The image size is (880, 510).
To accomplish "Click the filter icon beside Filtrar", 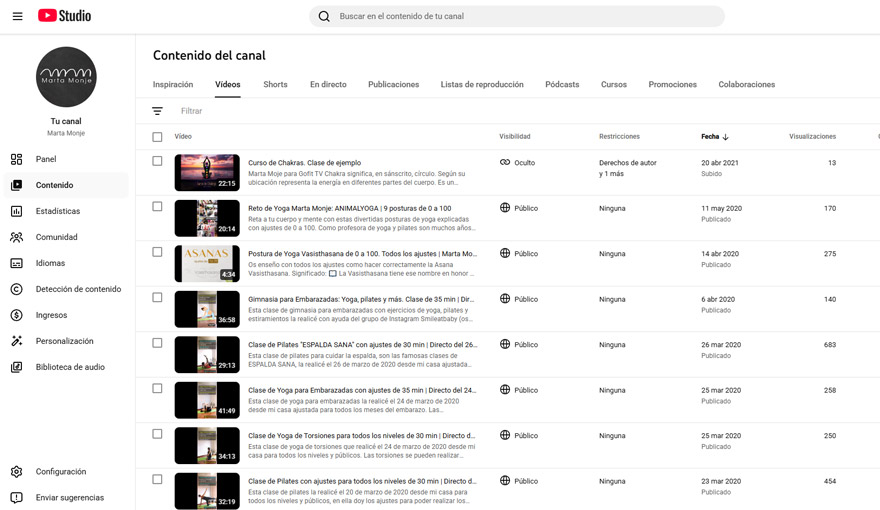I will coord(157,111).
